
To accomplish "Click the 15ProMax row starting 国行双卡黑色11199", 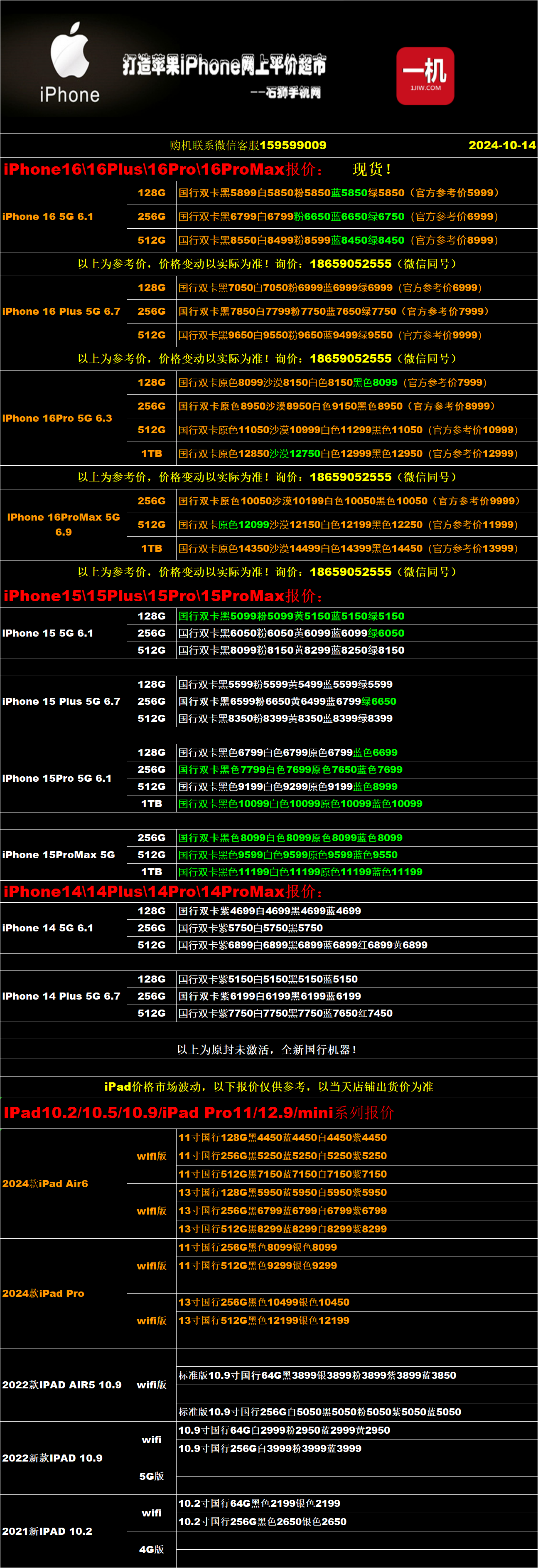I will (357, 872).
